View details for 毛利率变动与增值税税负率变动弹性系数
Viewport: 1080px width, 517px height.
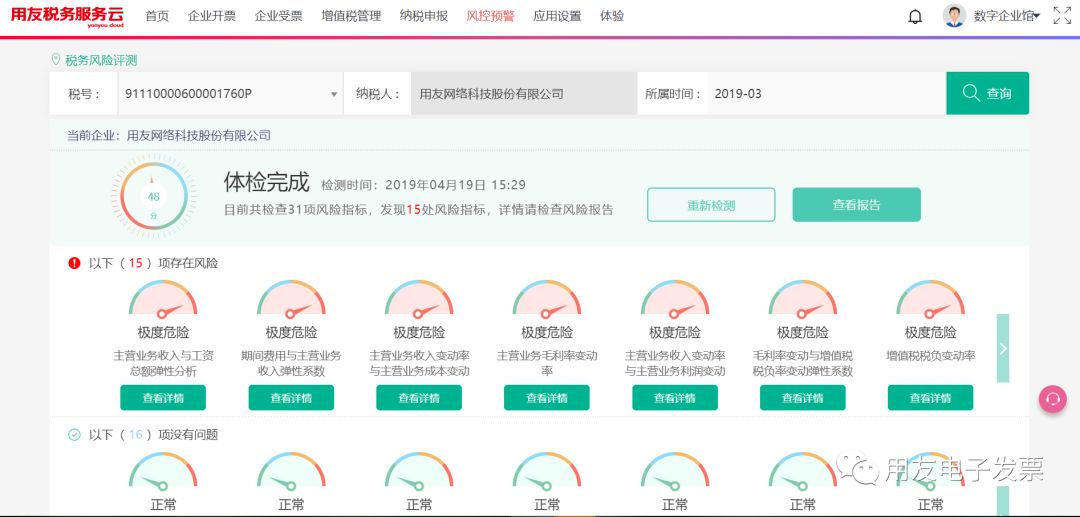click(802, 398)
